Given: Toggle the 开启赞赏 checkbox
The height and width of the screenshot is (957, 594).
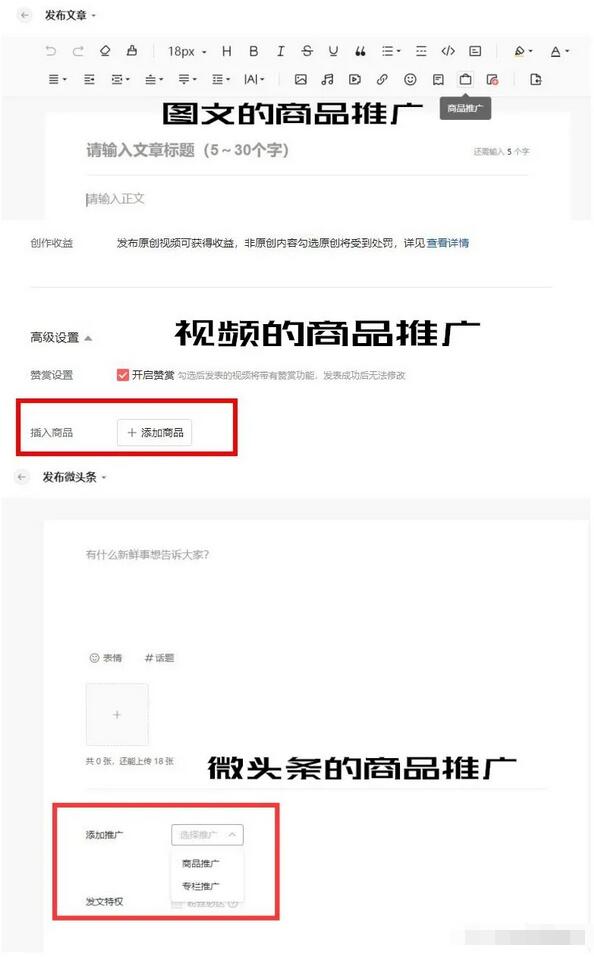Looking at the screenshot, I should click(x=123, y=375).
